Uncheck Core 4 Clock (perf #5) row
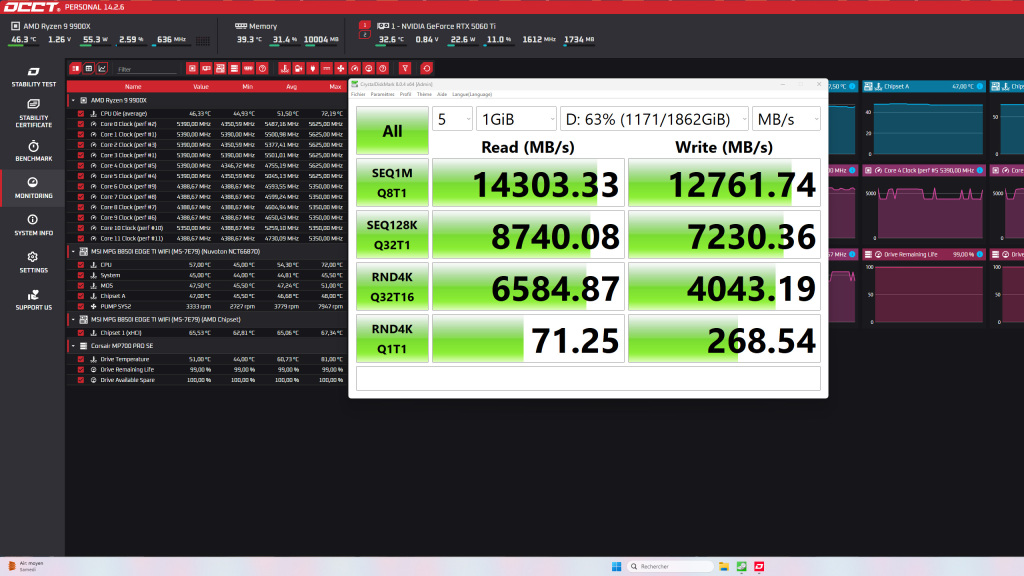 (x=81, y=166)
